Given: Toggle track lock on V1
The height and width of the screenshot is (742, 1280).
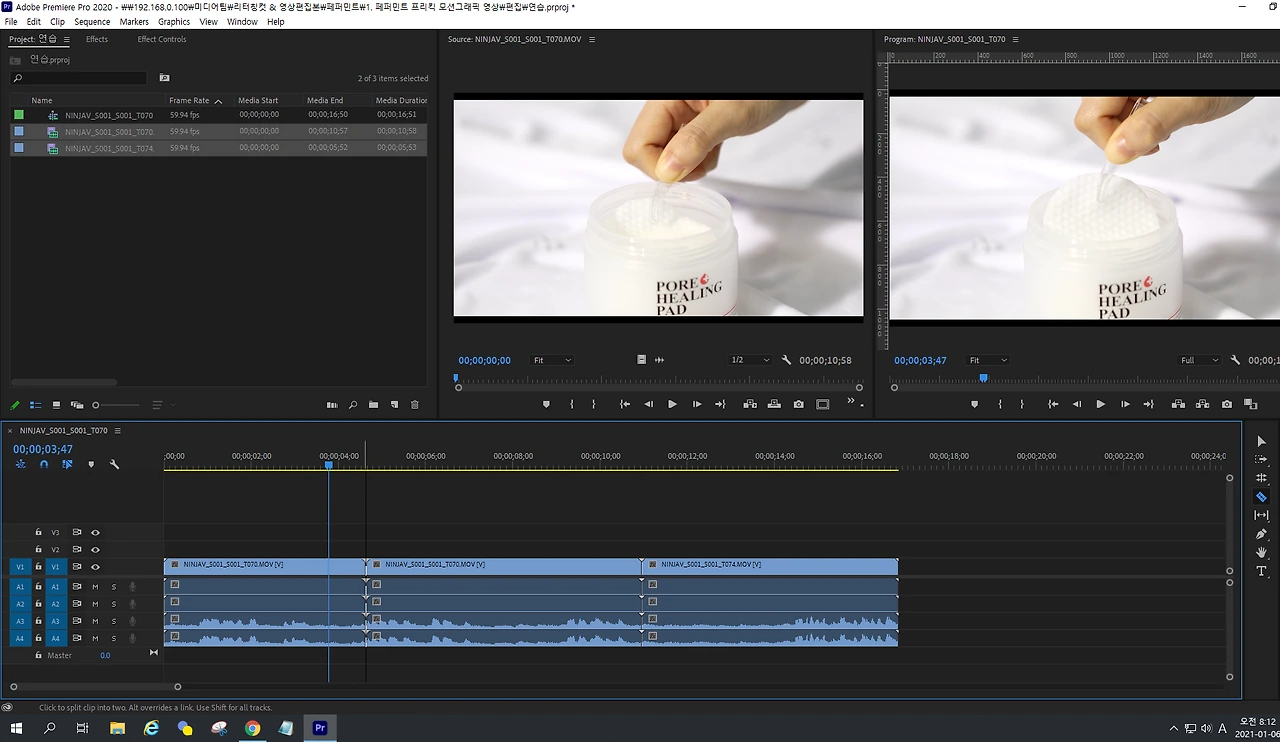Looking at the screenshot, I should point(38,567).
